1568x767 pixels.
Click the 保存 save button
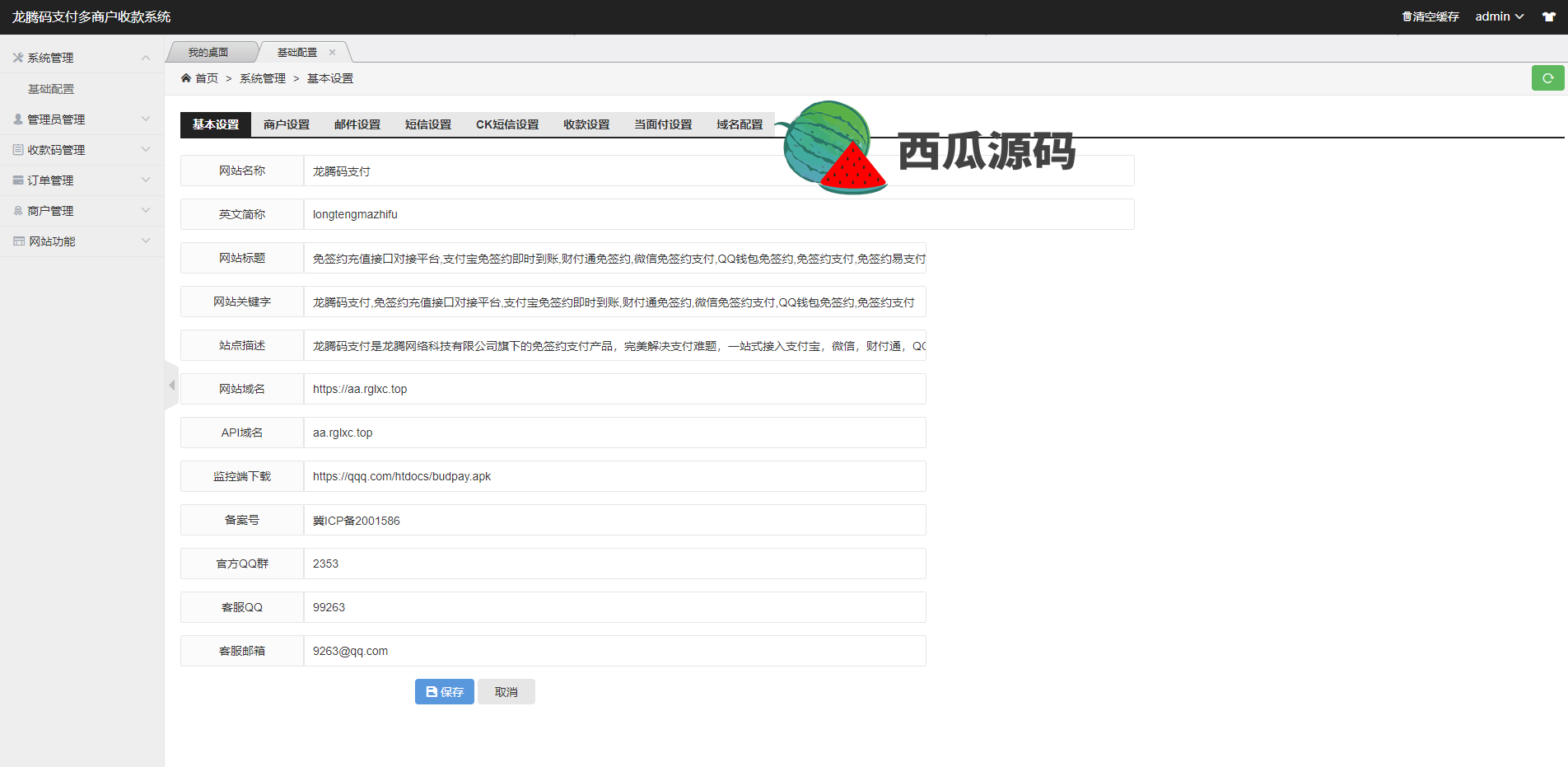(444, 692)
